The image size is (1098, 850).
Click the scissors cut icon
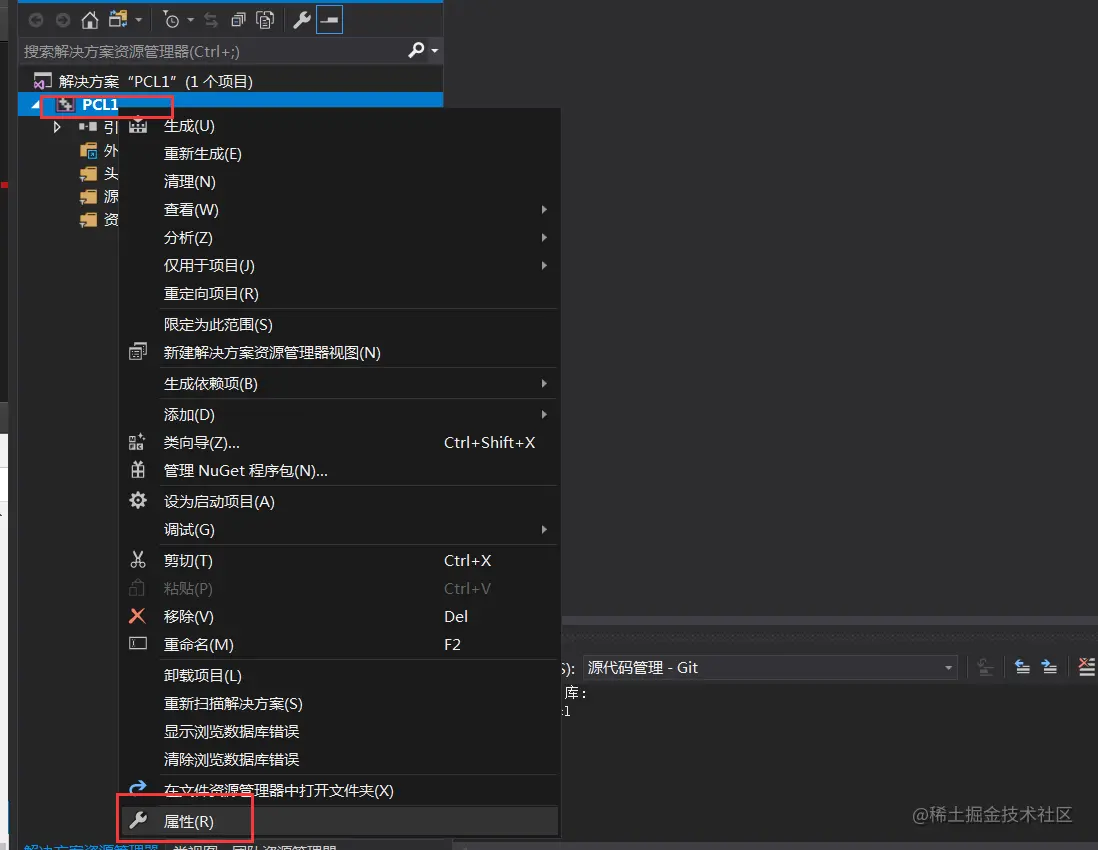138,559
